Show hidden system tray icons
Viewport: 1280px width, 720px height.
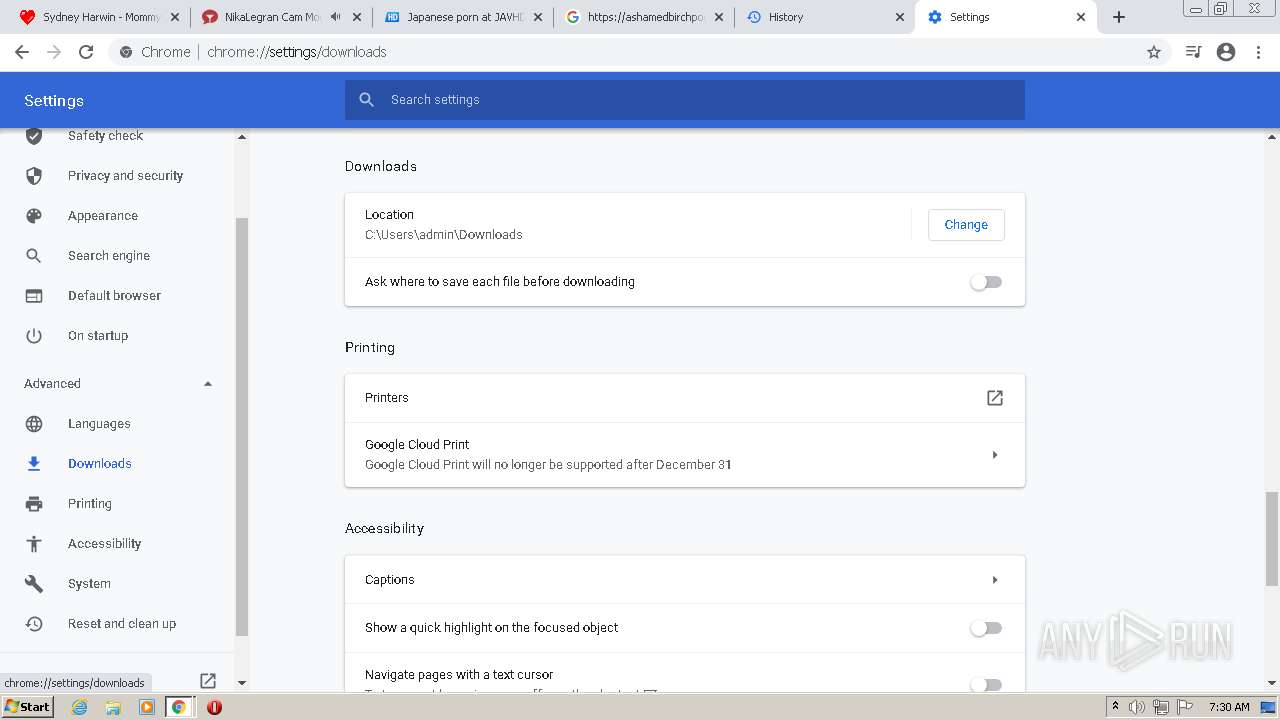1115,707
